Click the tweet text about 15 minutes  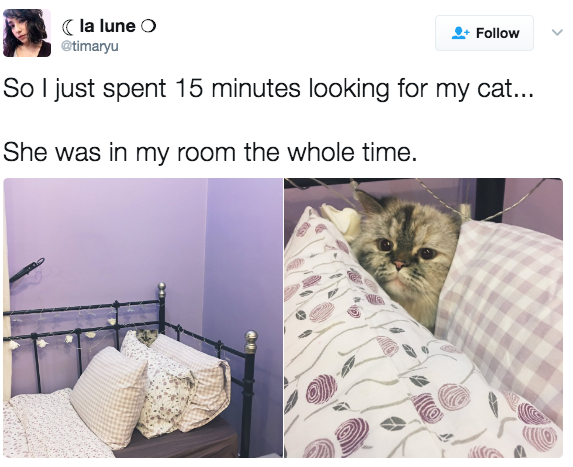point(269,88)
